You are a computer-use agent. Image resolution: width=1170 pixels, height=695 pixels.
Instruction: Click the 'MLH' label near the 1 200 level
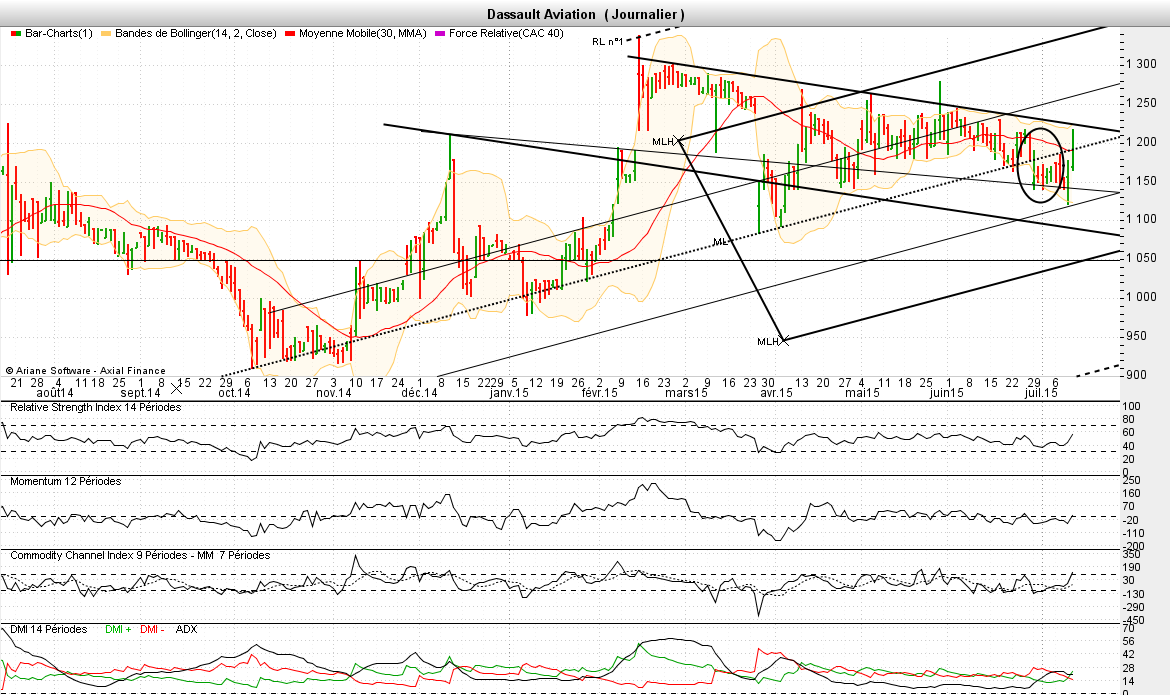[x=663, y=142]
